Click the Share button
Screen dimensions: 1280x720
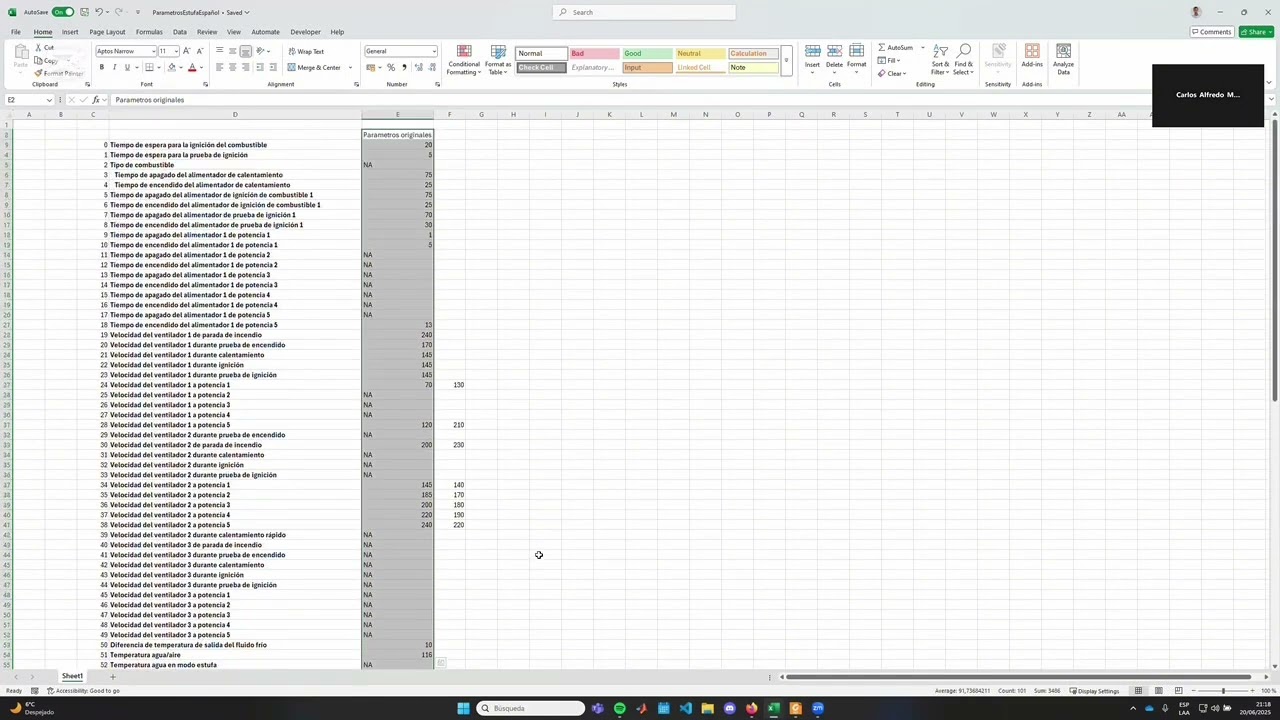(x=1256, y=32)
